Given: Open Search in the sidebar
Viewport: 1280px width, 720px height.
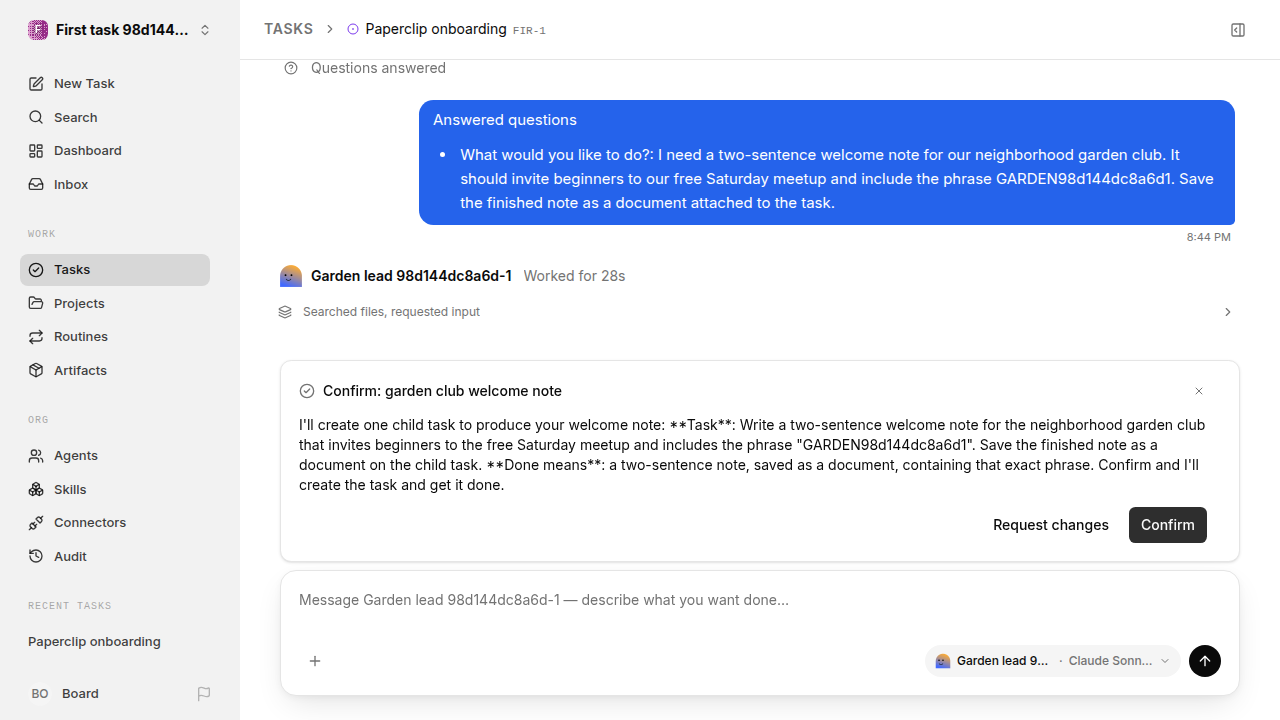Looking at the screenshot, I should 115,118.
